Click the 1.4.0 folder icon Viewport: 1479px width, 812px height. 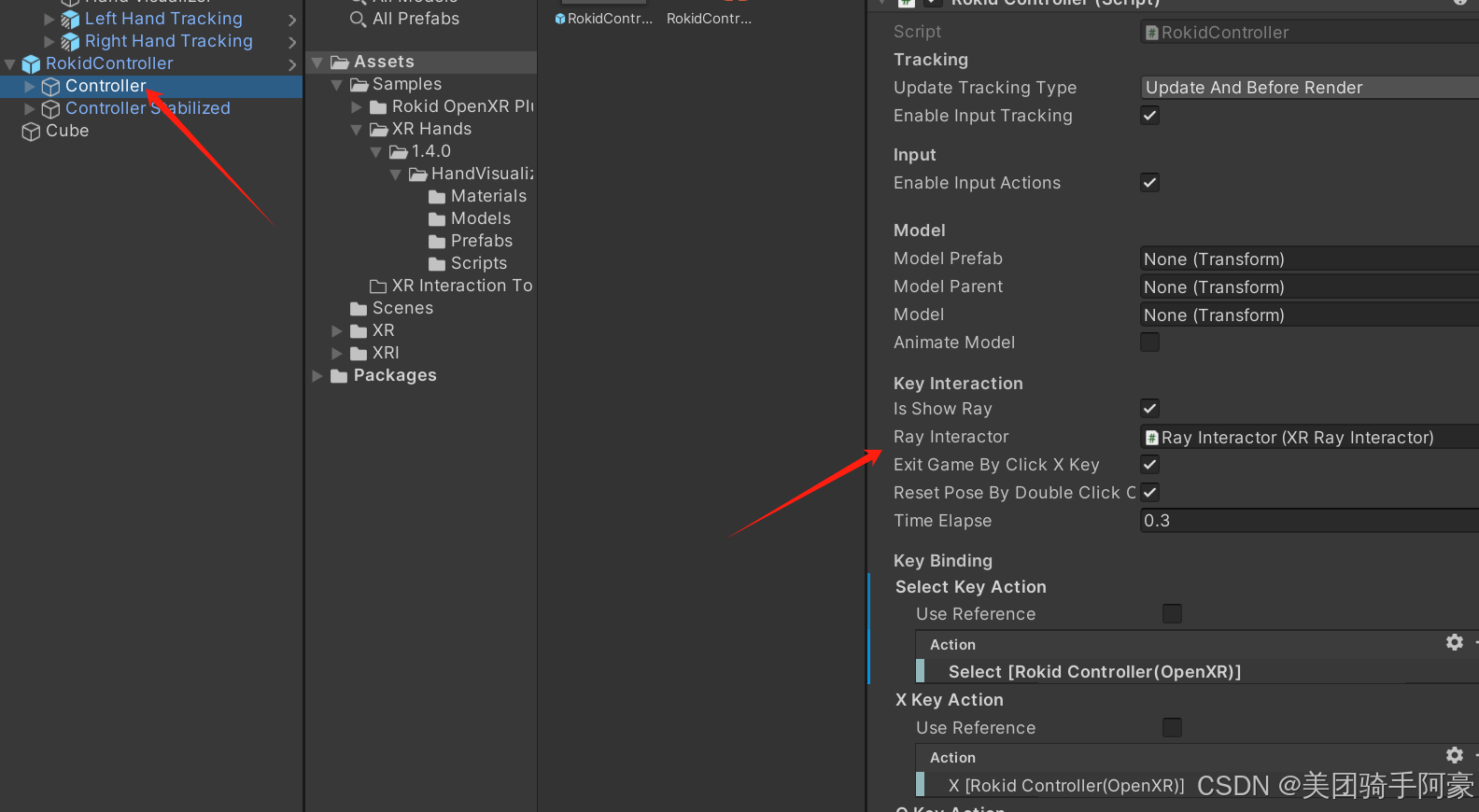pos(399,152)
